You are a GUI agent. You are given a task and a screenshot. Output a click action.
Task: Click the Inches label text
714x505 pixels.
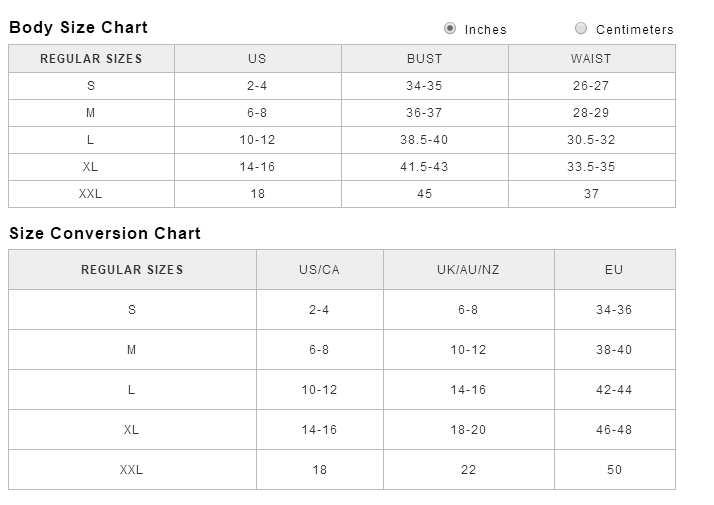[x=485, y=30]
